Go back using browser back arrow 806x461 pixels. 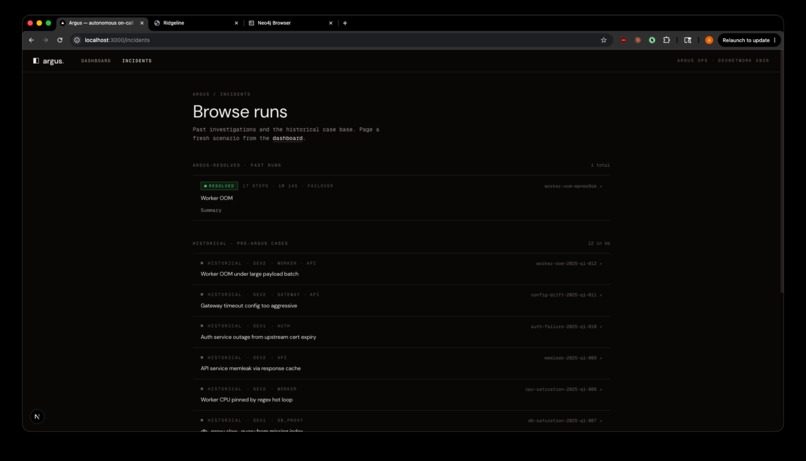pos(31,40)
